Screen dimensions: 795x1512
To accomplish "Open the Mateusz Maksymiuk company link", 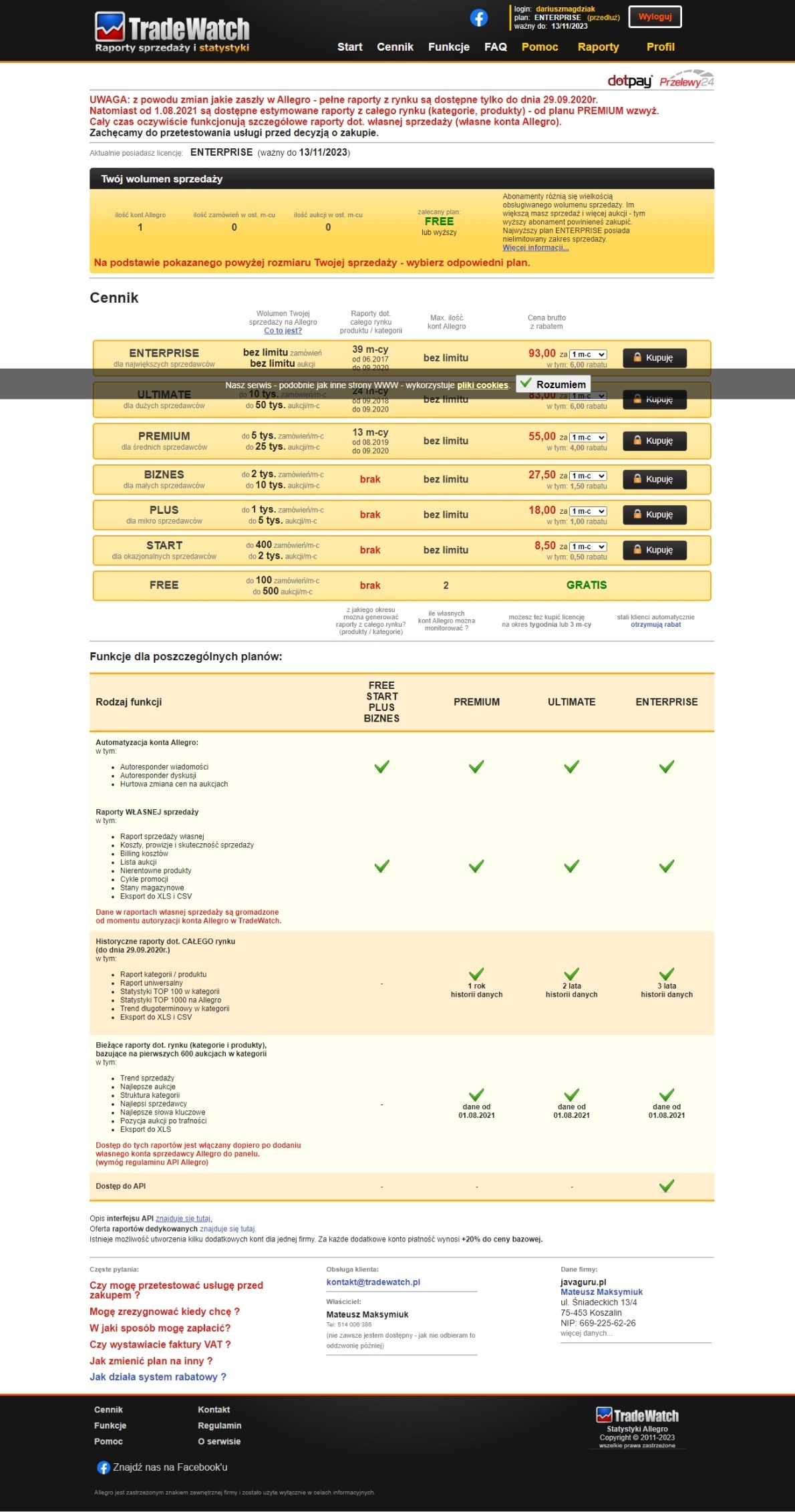I will pyautogui.click(x=601, y=1292).
